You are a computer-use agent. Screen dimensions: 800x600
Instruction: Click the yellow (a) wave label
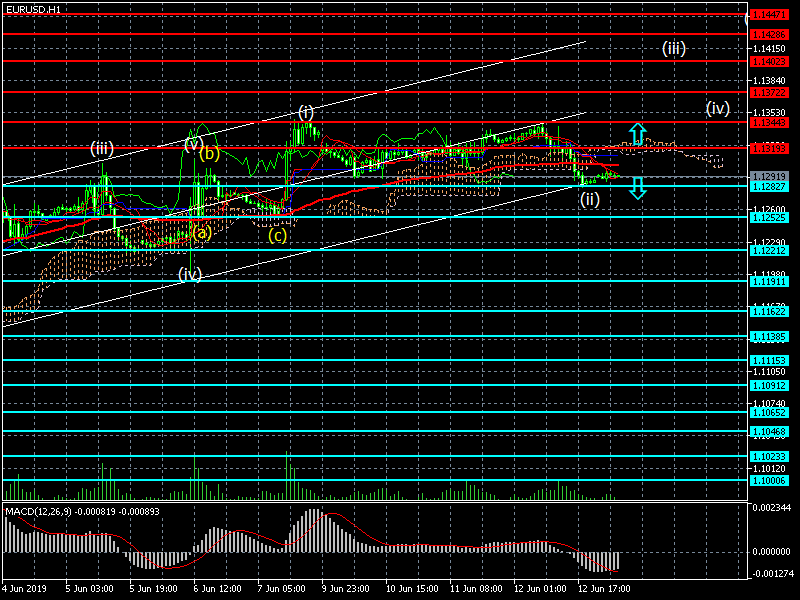point(202,233)
